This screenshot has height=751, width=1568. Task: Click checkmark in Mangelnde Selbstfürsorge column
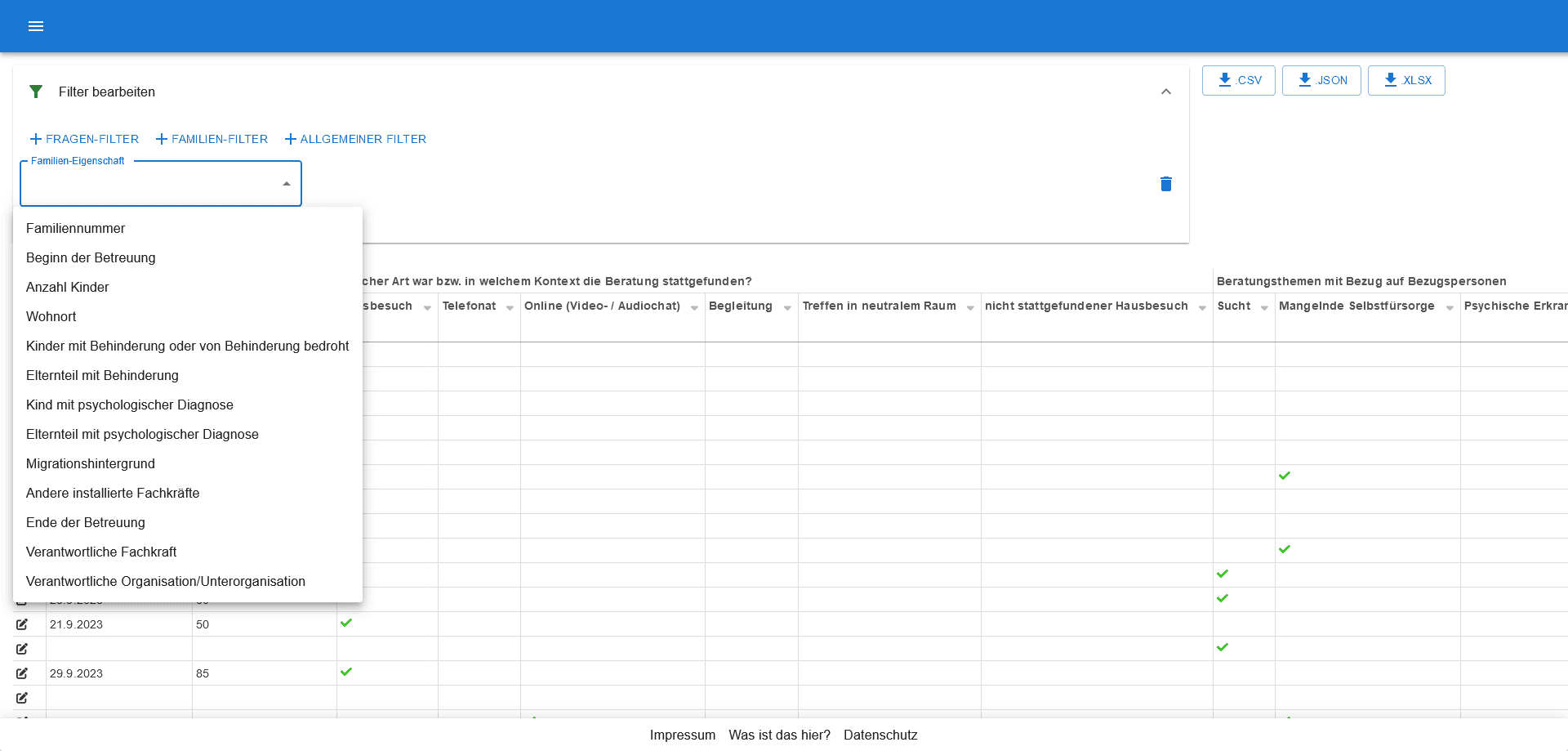pos(1284,476)
